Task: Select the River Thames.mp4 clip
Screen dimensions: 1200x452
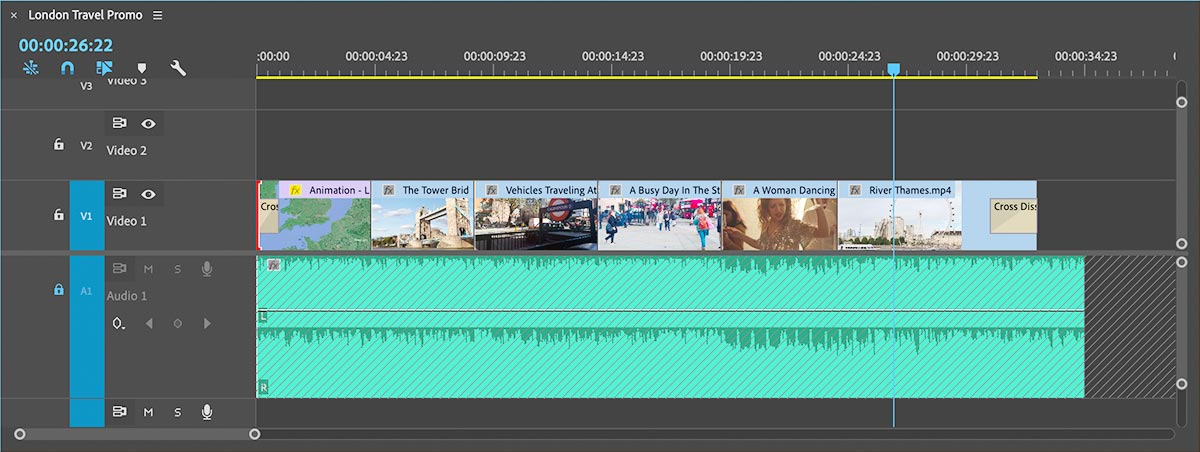Action: pos(898,221)
